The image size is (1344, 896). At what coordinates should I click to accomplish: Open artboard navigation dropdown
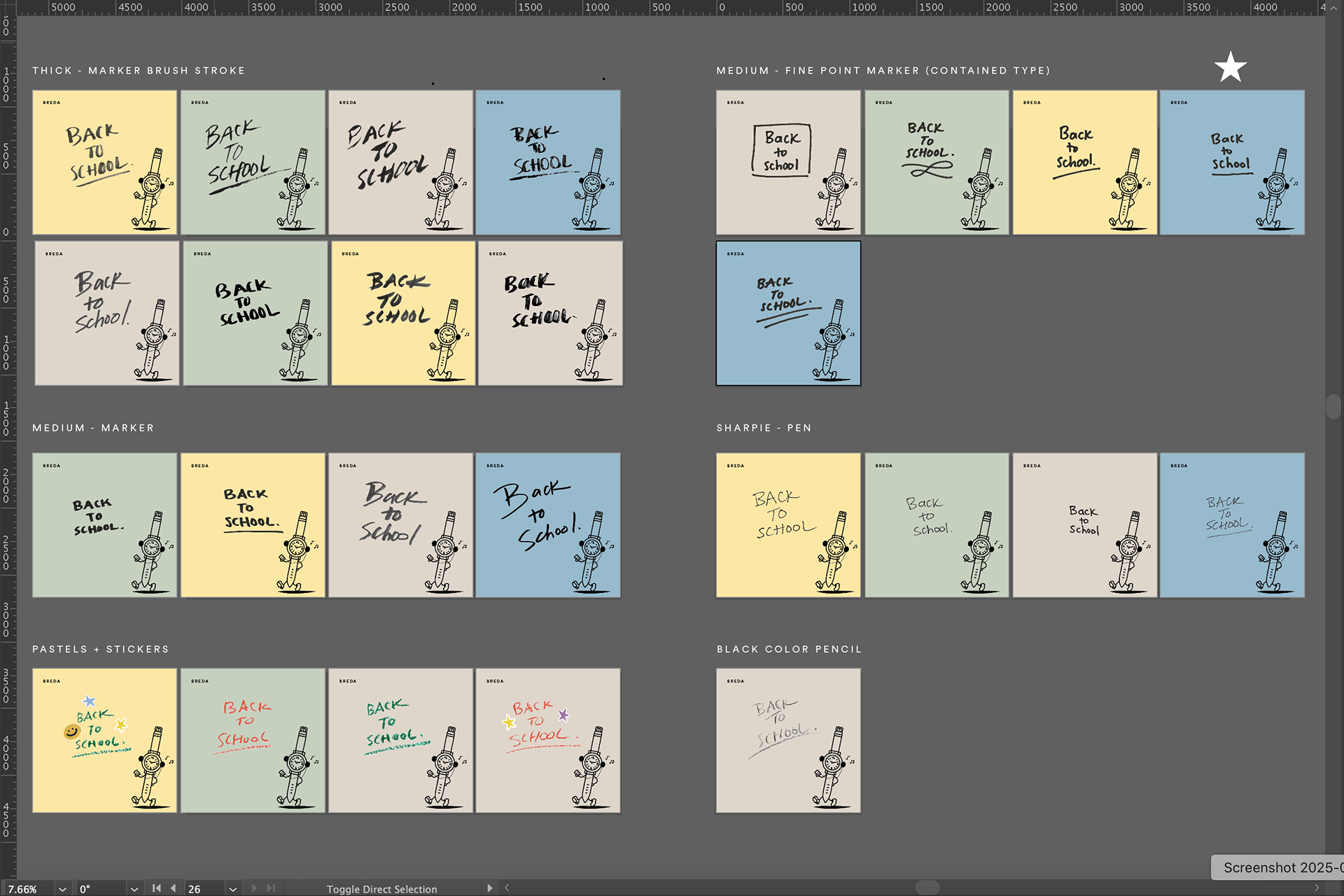pos(232,889)
